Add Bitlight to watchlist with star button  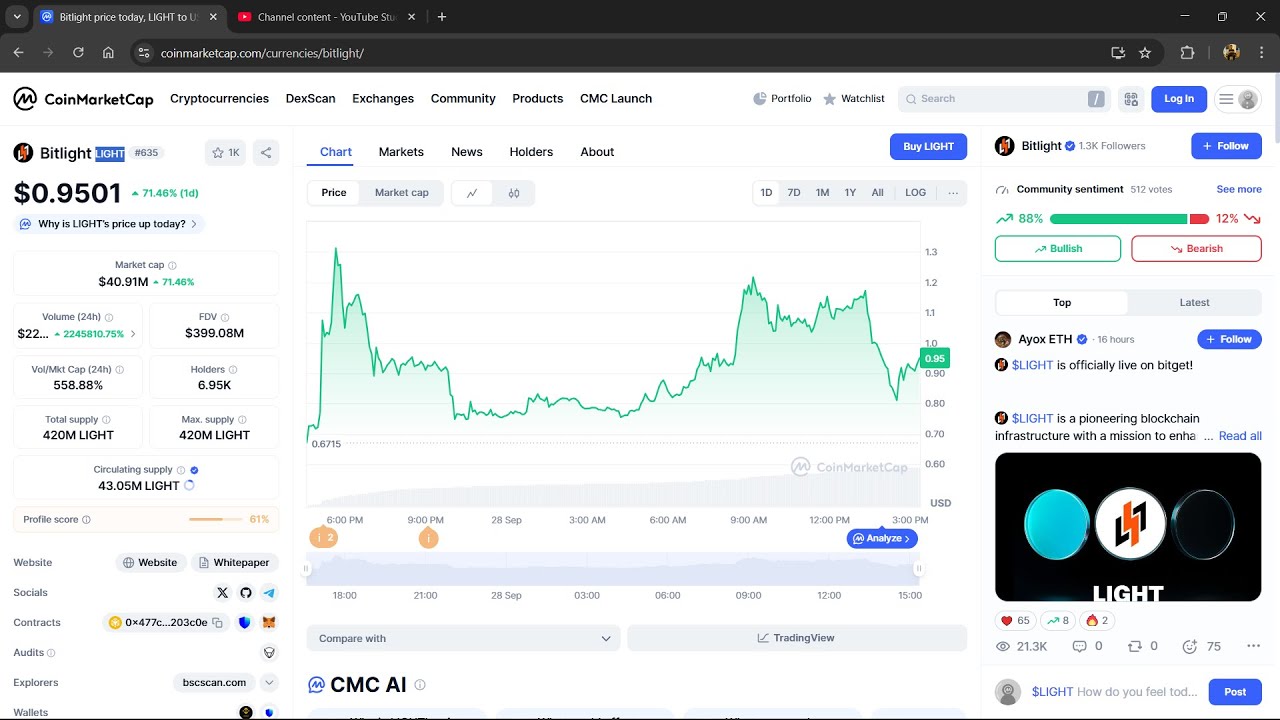(x=225, y=153)
